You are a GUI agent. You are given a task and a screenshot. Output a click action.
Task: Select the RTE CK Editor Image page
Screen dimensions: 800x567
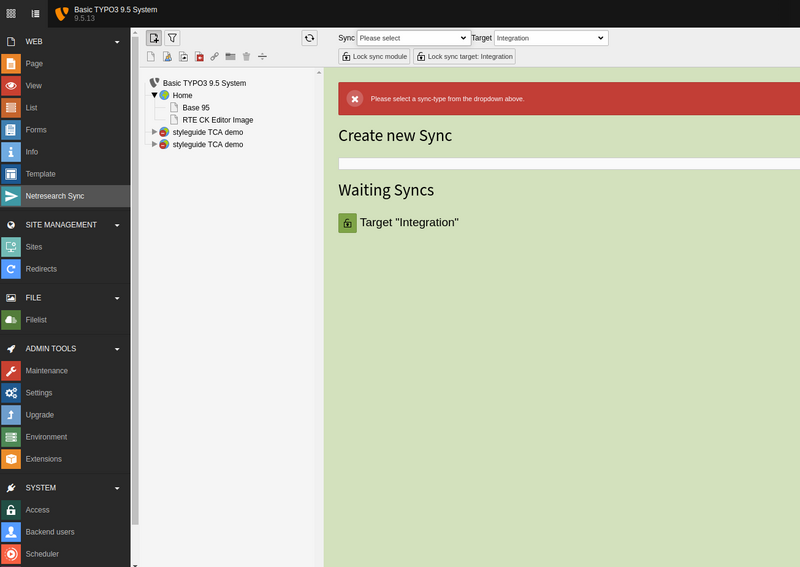point(217,120)
